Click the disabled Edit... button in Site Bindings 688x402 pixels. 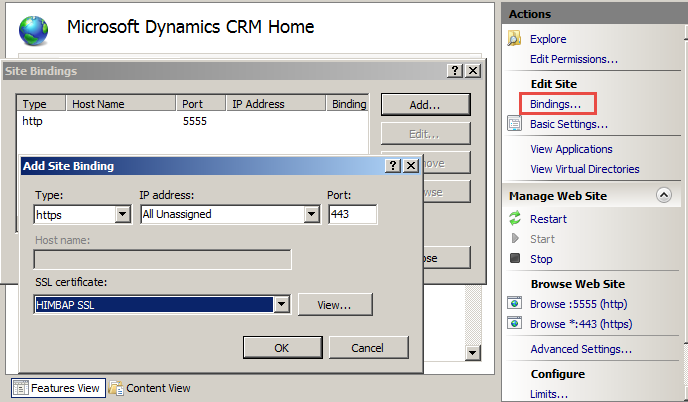425,133
